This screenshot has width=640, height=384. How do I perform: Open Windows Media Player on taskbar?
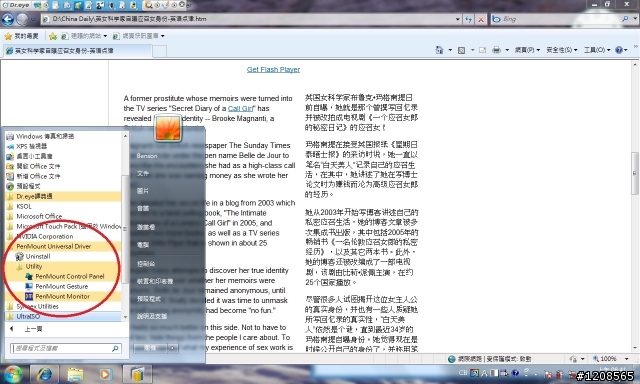(x=105, y=374)
